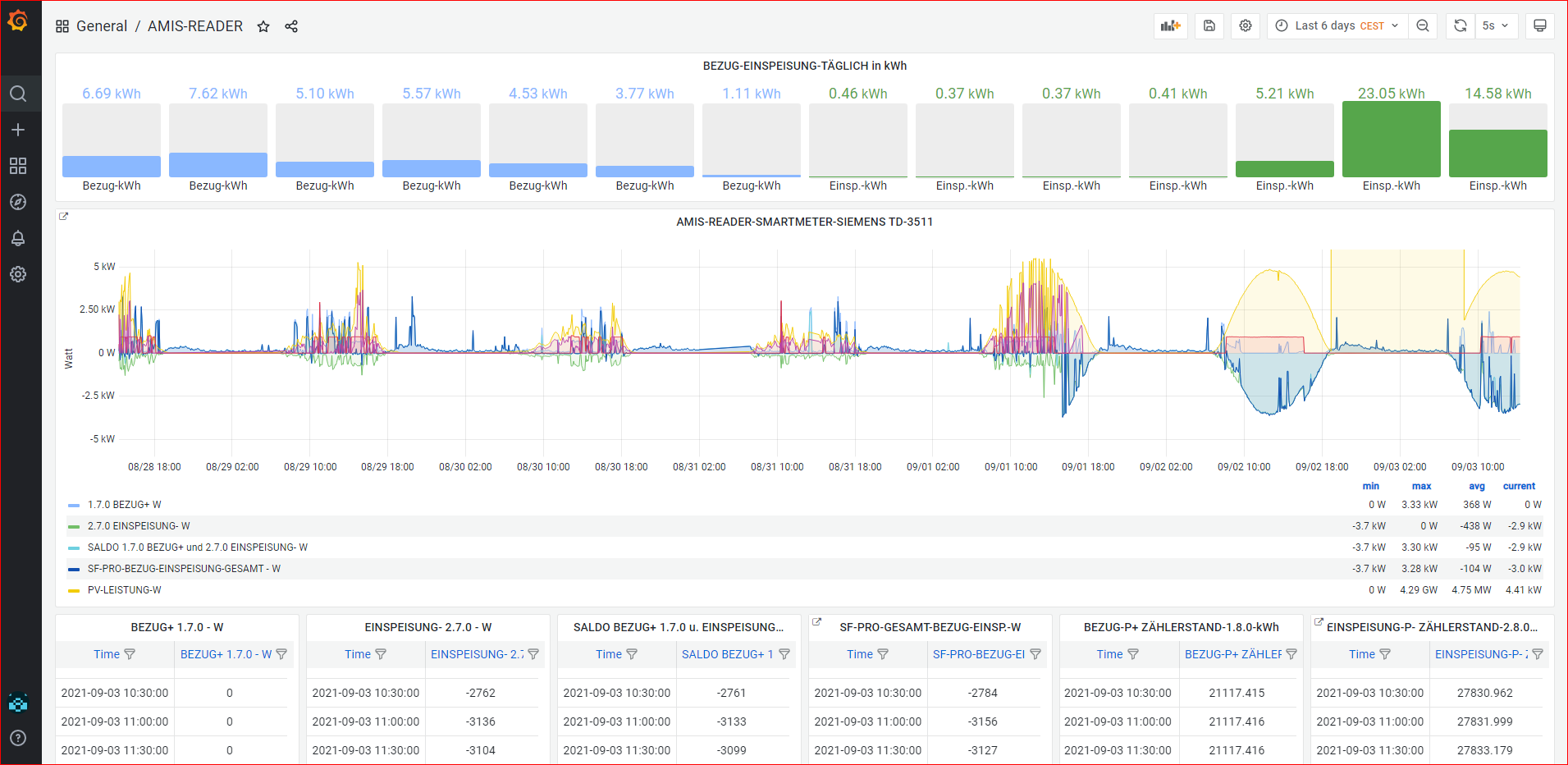Screen dimensions: 1568x765
Task: Open BEZUG-EINSPEISUNG-TÄGLICH panel title menu
Action: point(805,66)
